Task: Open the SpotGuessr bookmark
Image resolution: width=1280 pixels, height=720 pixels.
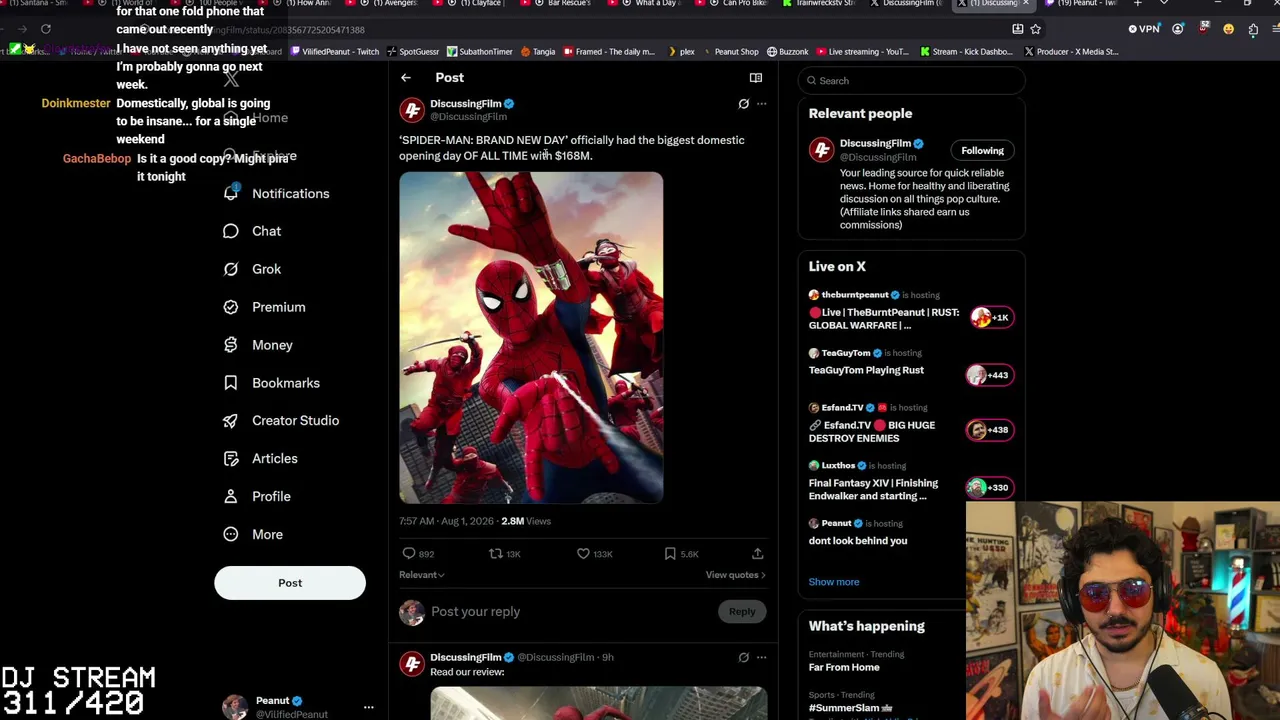Action: tap(414, 52)
